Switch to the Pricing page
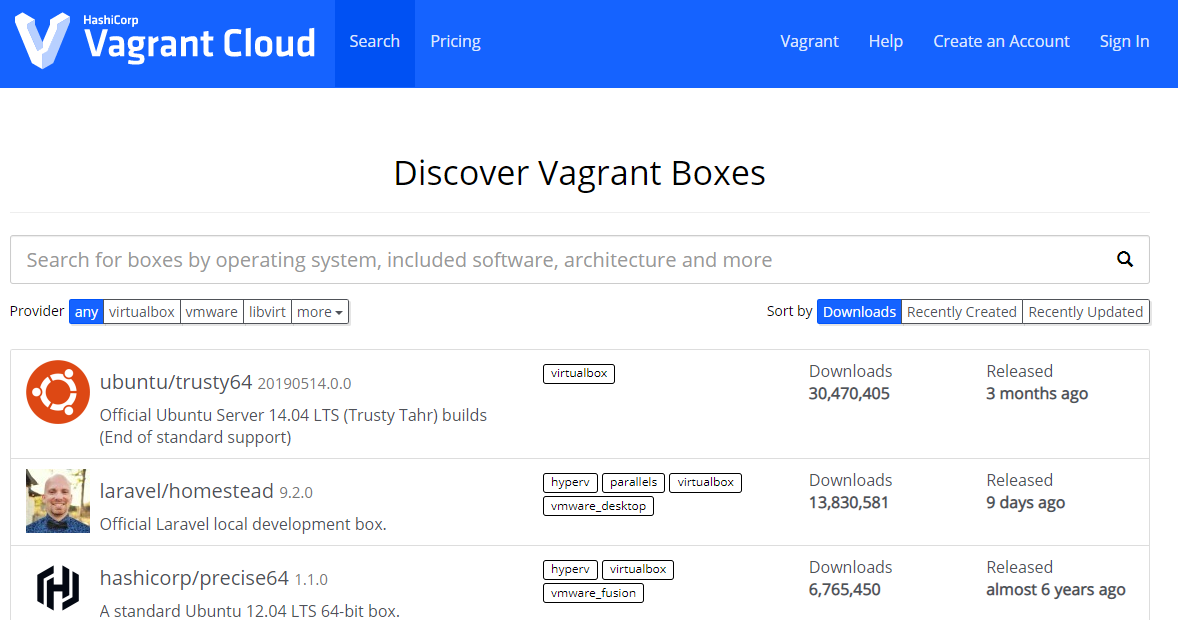The image size is (1178, 620). (455, 41)
